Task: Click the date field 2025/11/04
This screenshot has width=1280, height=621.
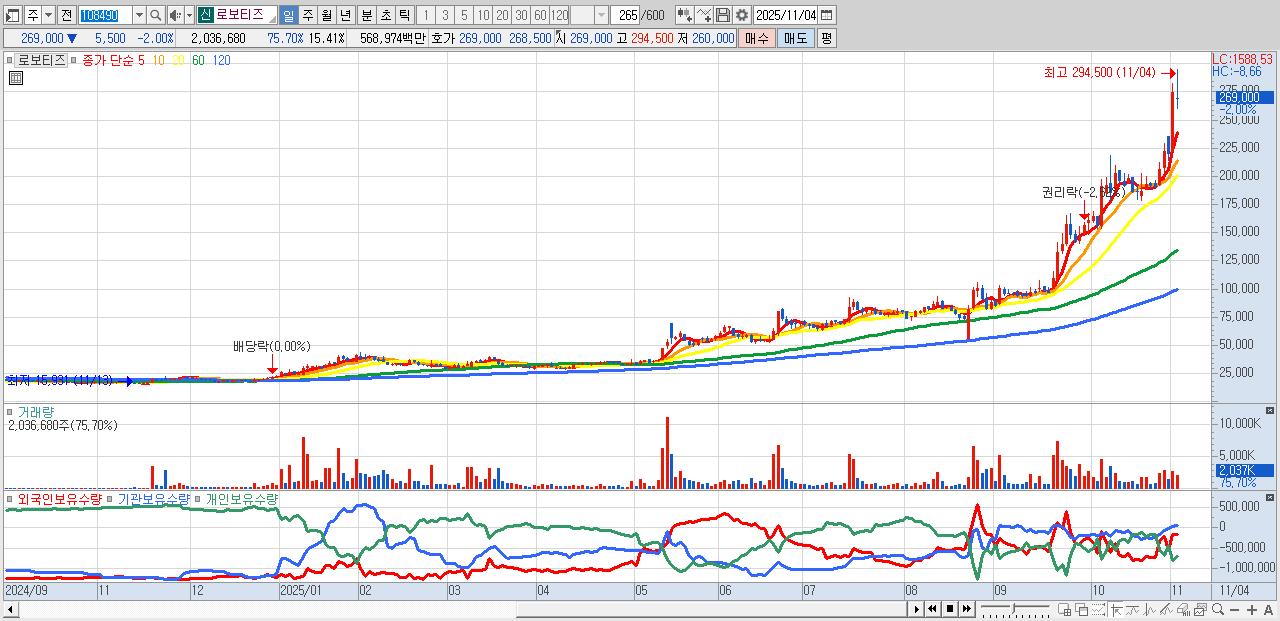Action: 785,15
